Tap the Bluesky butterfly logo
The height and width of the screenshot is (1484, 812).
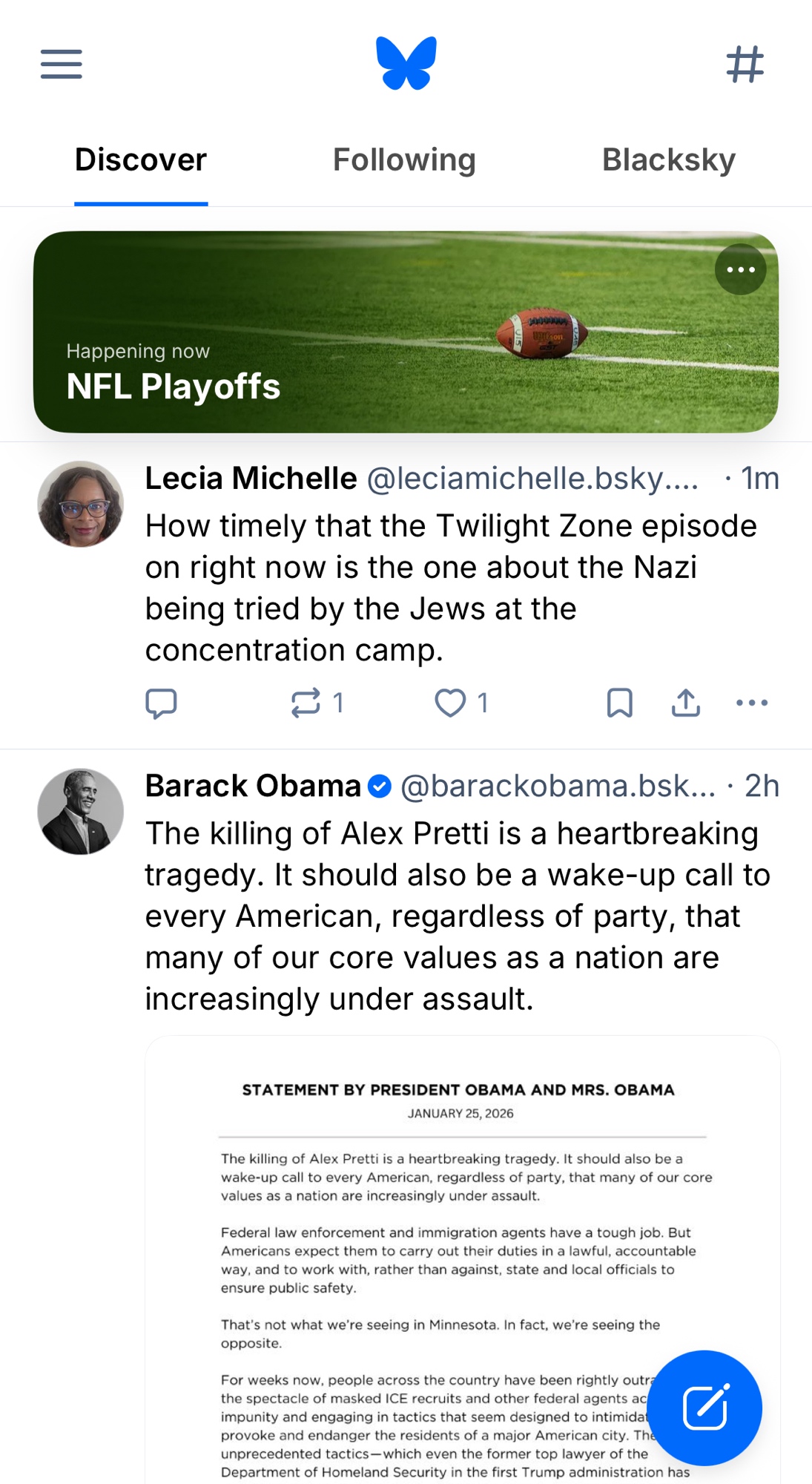(406, 64)
